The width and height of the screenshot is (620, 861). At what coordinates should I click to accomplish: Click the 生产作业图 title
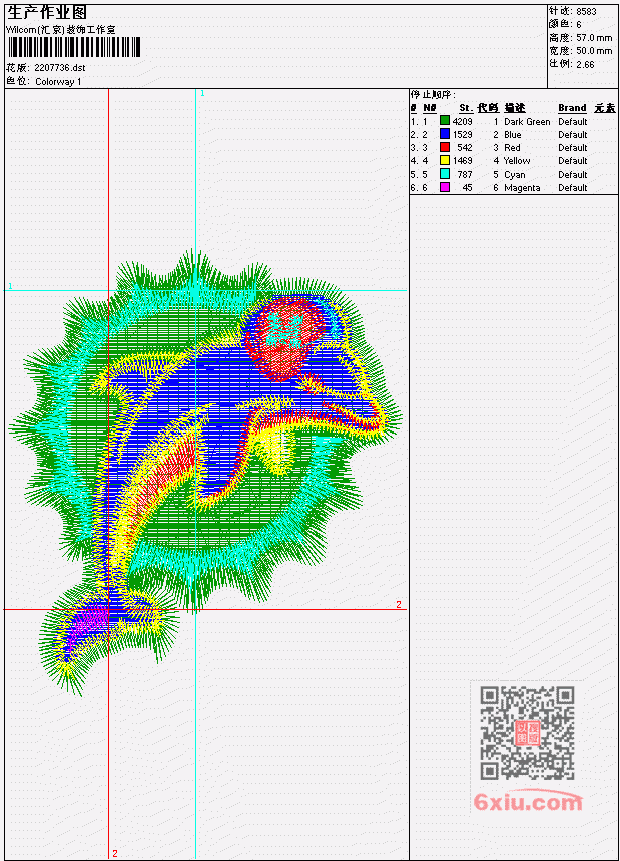pyautogui.click(x=47, y=13)
